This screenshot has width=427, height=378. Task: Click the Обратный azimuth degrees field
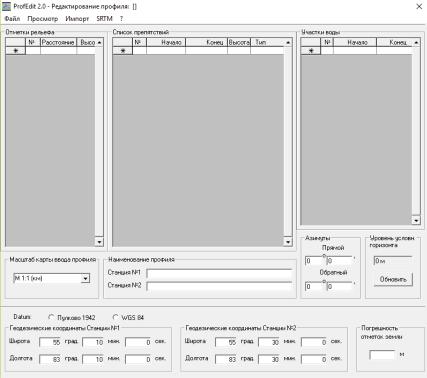pos(314,286)
